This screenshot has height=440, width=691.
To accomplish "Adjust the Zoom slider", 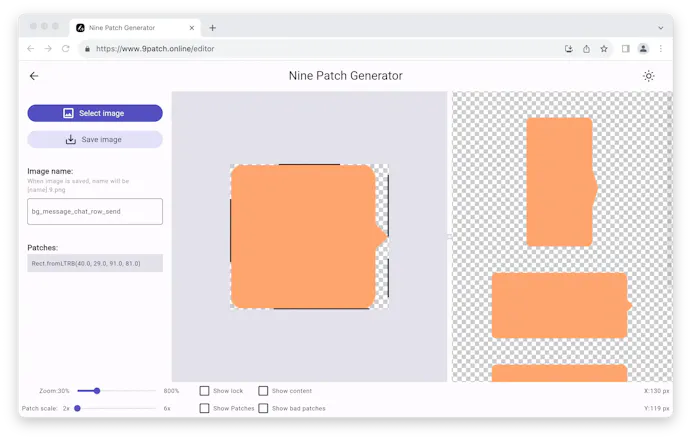I will [x=97, y=391].
